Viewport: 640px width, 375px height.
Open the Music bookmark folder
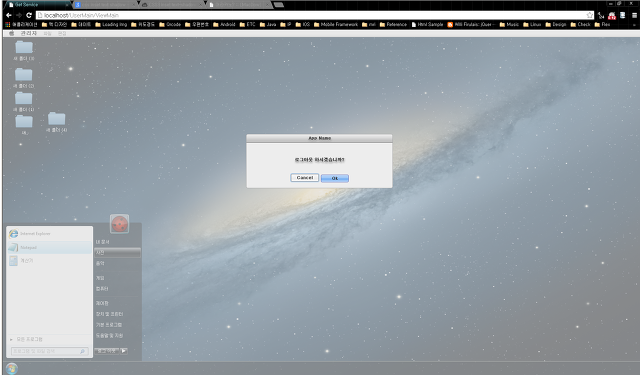coord(509,24)
